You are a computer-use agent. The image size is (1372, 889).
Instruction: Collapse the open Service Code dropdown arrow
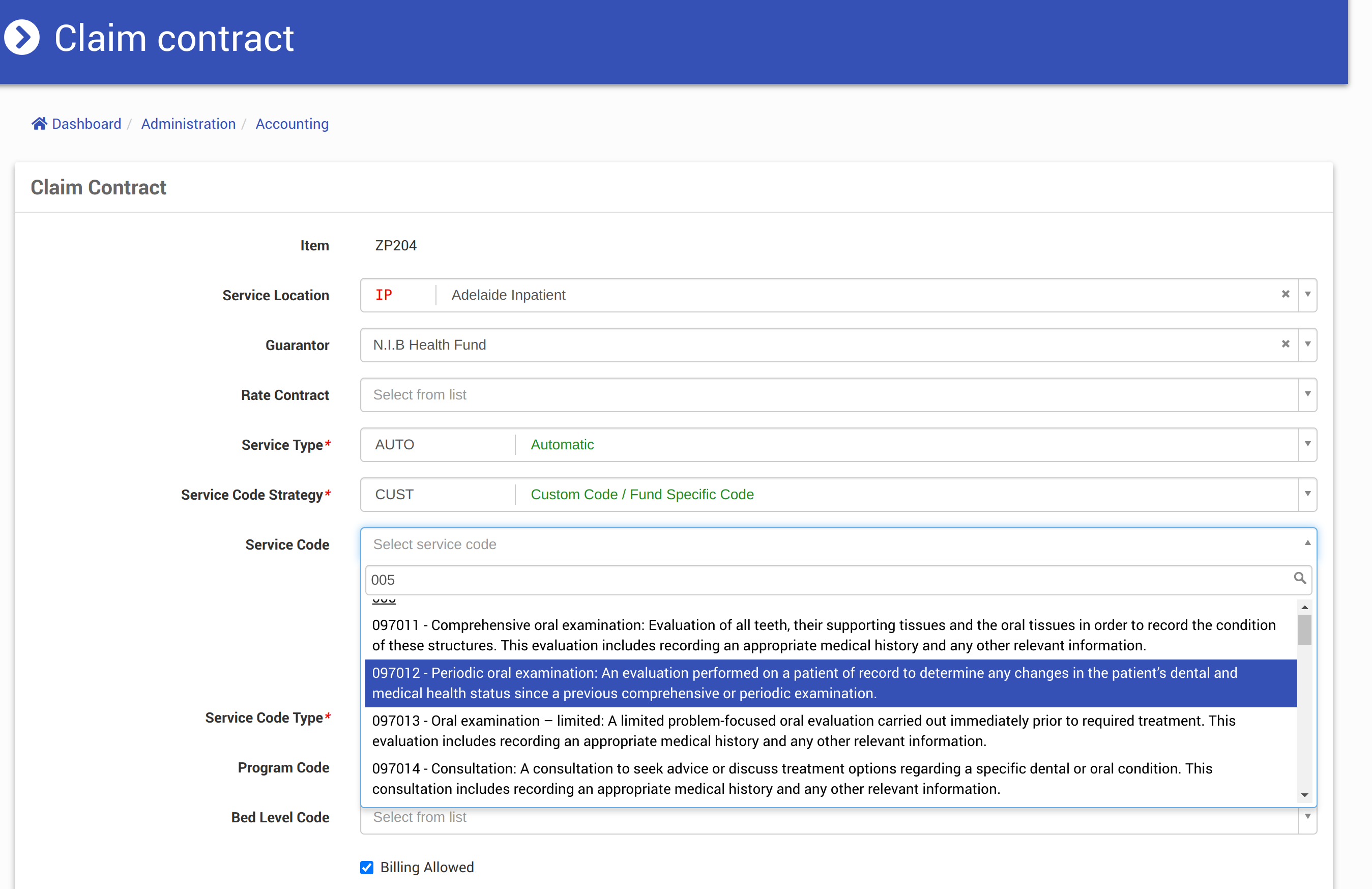pyautogui.click(x=1307, y=543)
